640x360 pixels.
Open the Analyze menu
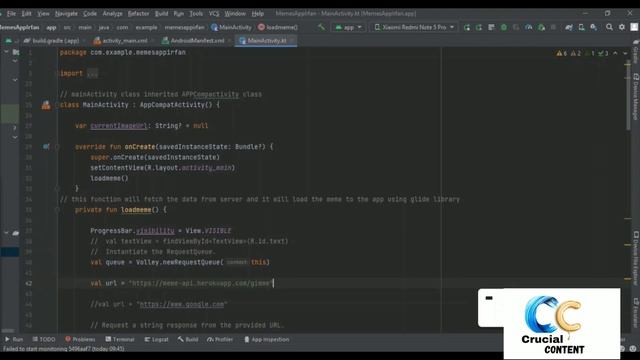coord(112,13)
